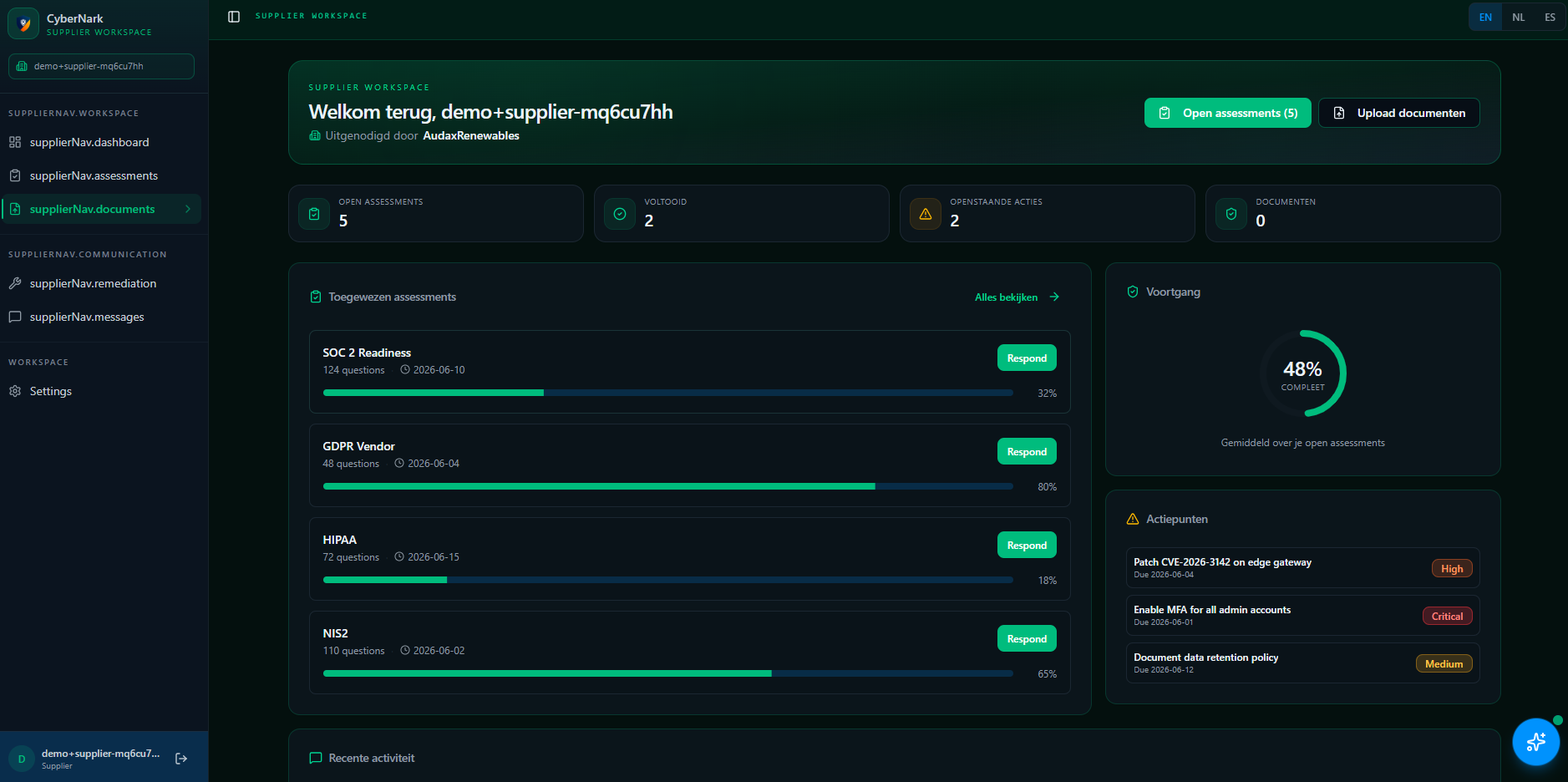This screenshot has height=782, width=1568.
Task: Click the Open Assessments clipboard stat icon
Action: [314, 214]
